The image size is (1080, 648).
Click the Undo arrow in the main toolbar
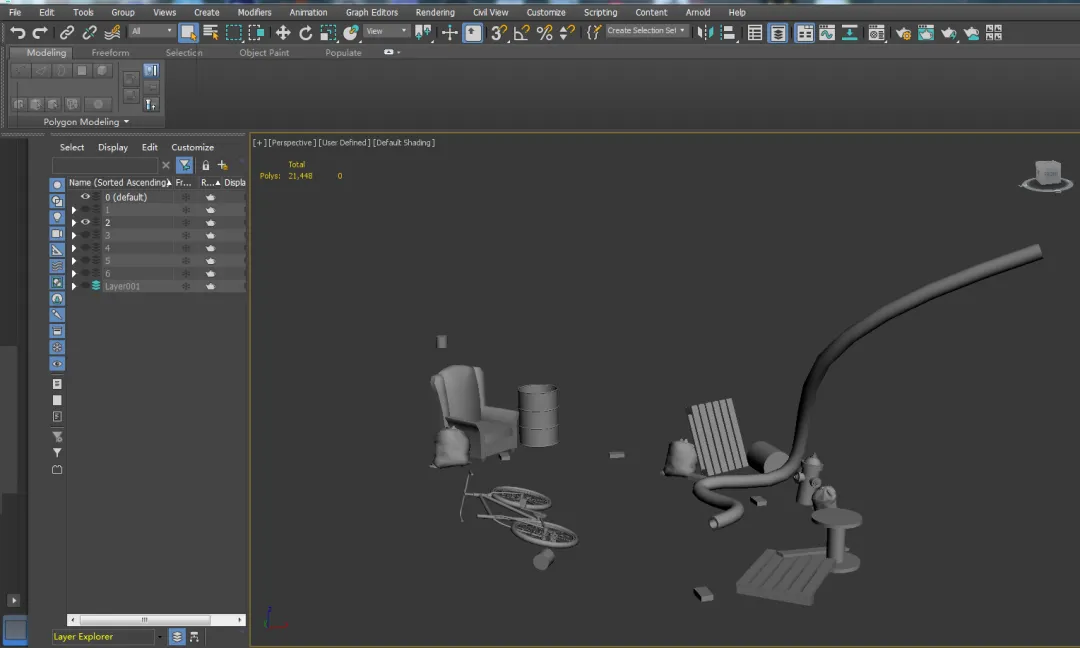[x=18, y=33]
